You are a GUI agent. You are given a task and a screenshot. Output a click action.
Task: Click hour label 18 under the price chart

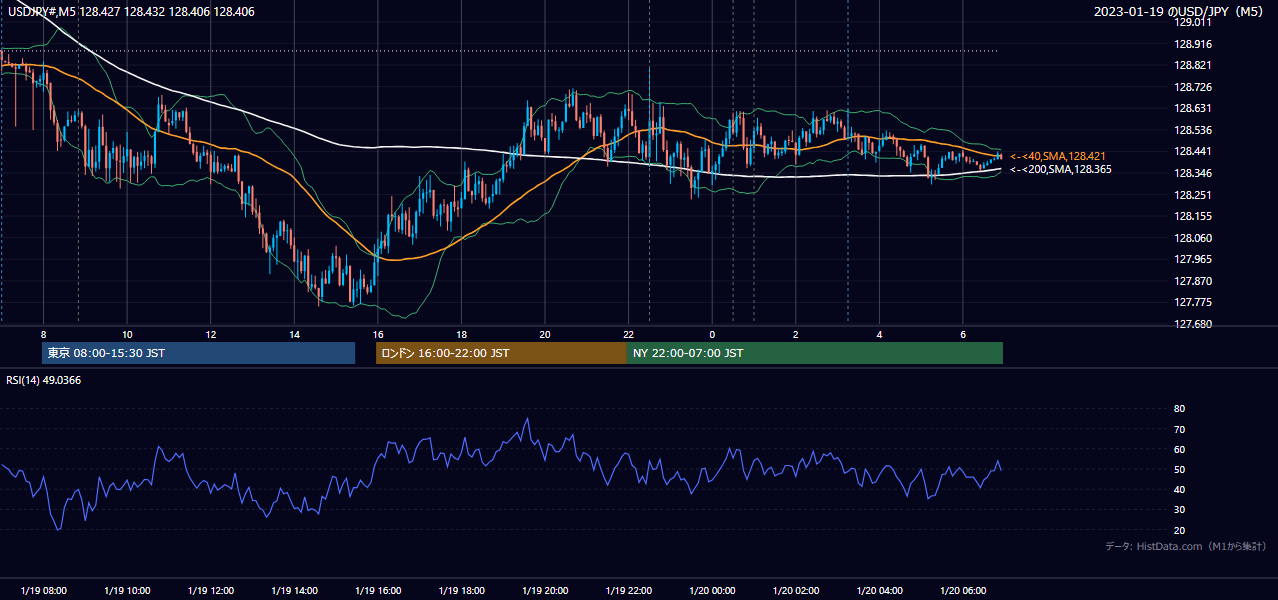coord(461,334)
